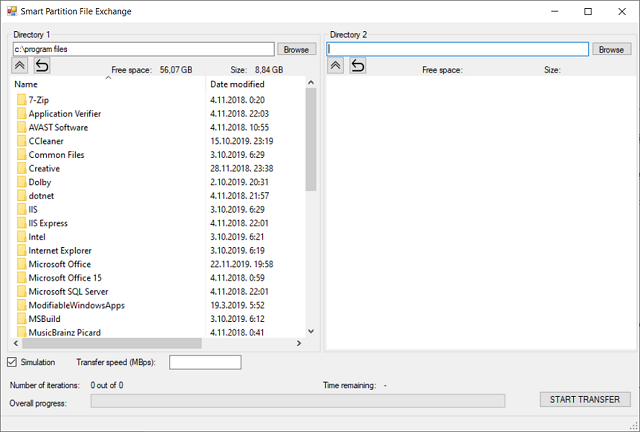Maximize the Smart Partition File Exchange window
The image size is (640, 432).
point(588,11)
